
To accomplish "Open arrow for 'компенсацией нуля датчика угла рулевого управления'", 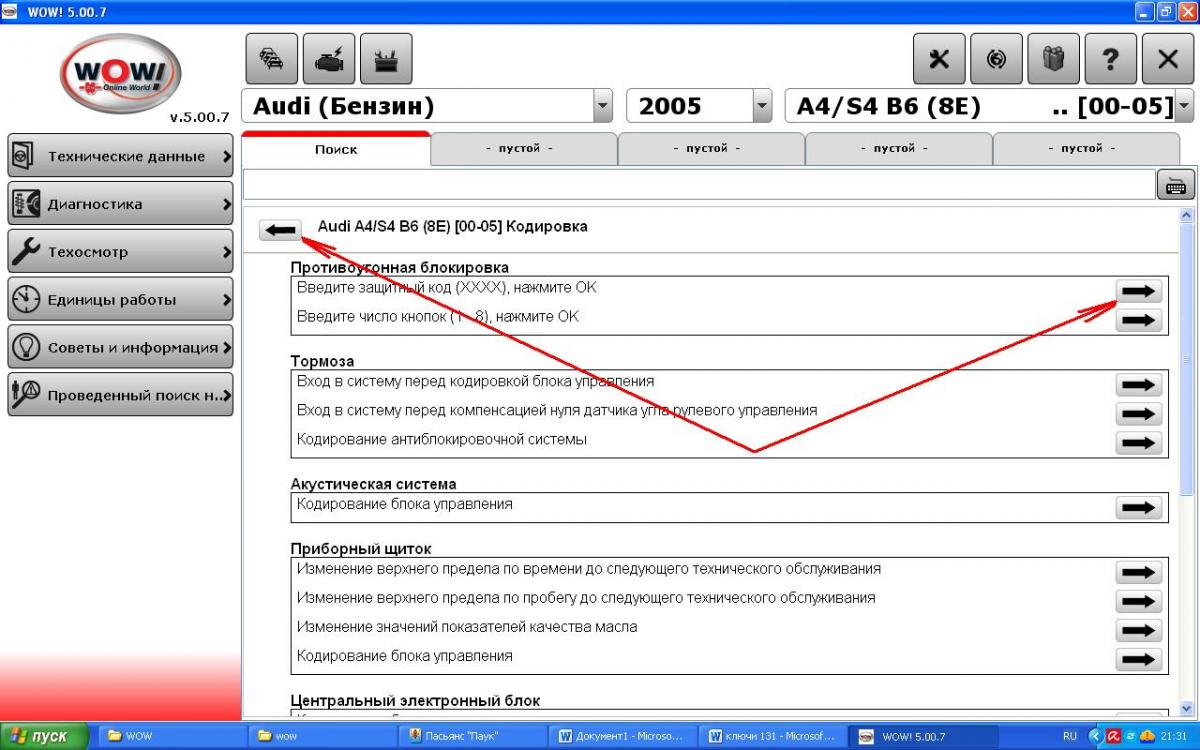I will tap(1138, 414).
